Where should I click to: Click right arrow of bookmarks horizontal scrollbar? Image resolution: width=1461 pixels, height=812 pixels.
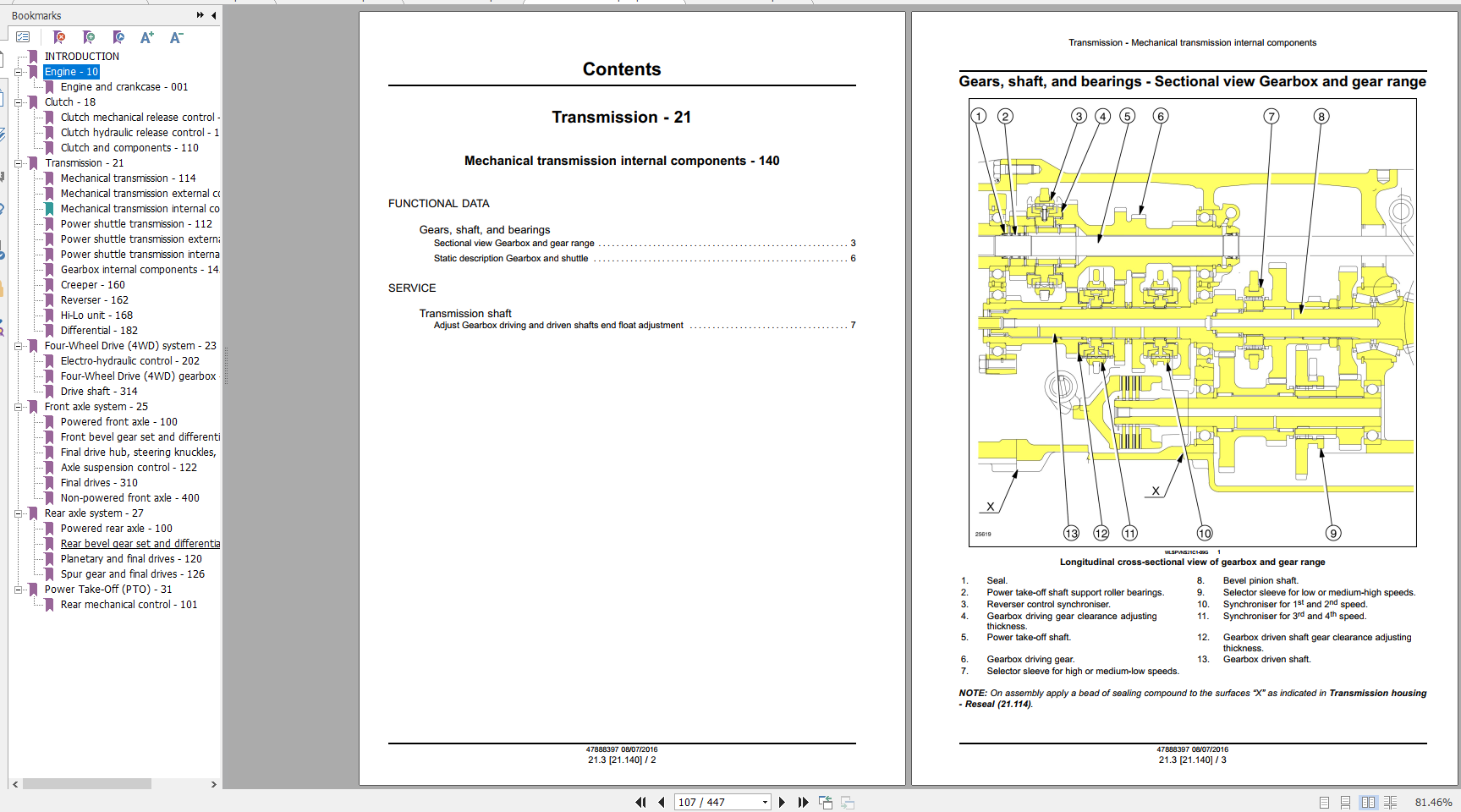click(213, 784)
